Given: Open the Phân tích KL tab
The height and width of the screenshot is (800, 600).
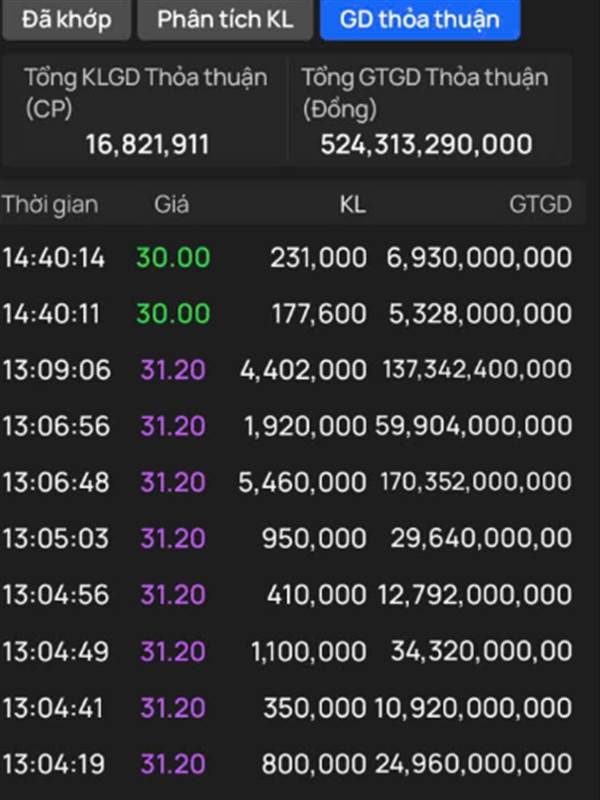Looking at the screenshot, I should pos(225,19).
